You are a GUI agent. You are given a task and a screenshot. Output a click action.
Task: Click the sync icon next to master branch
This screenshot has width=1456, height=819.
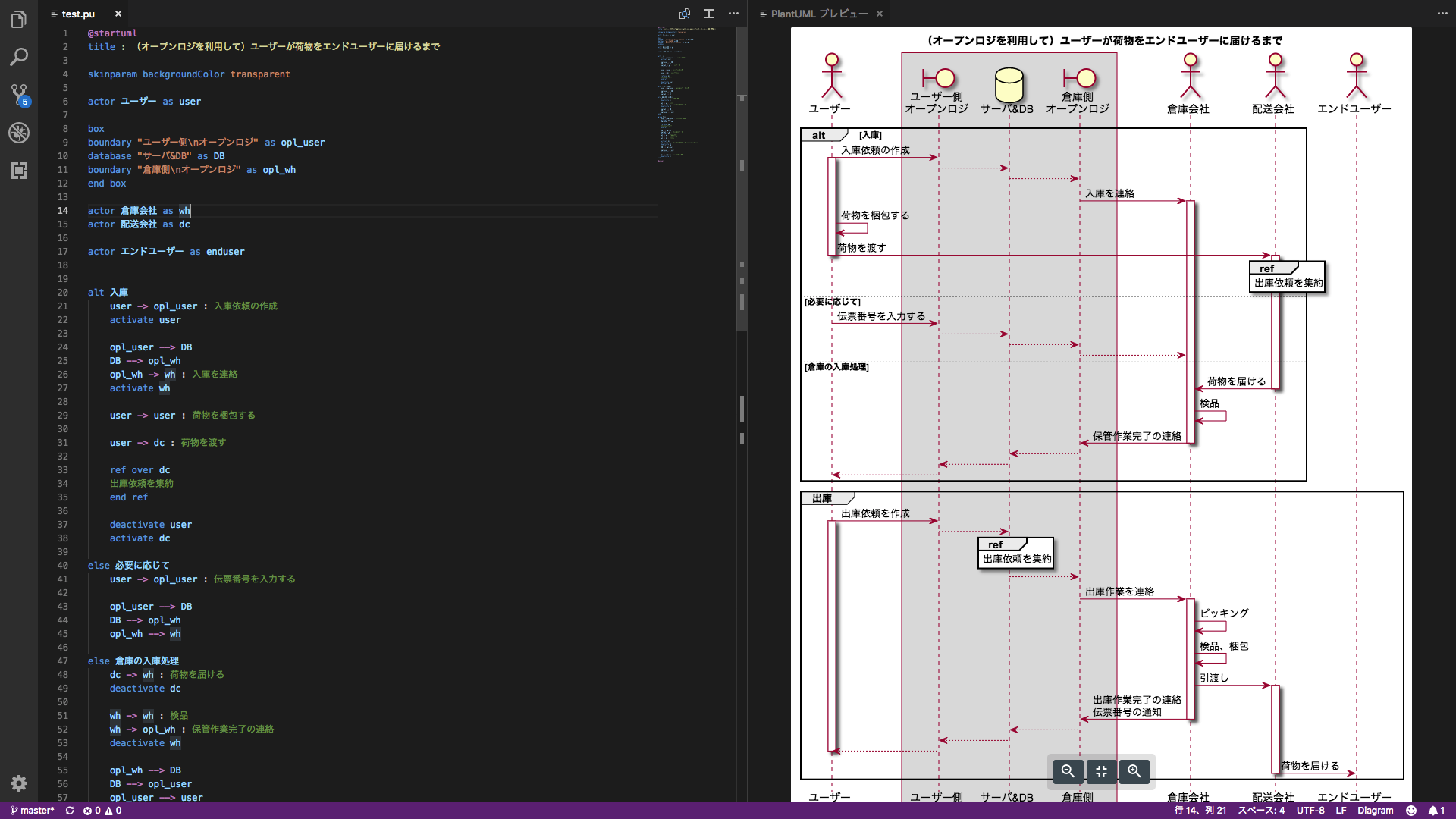click(69, 811)
